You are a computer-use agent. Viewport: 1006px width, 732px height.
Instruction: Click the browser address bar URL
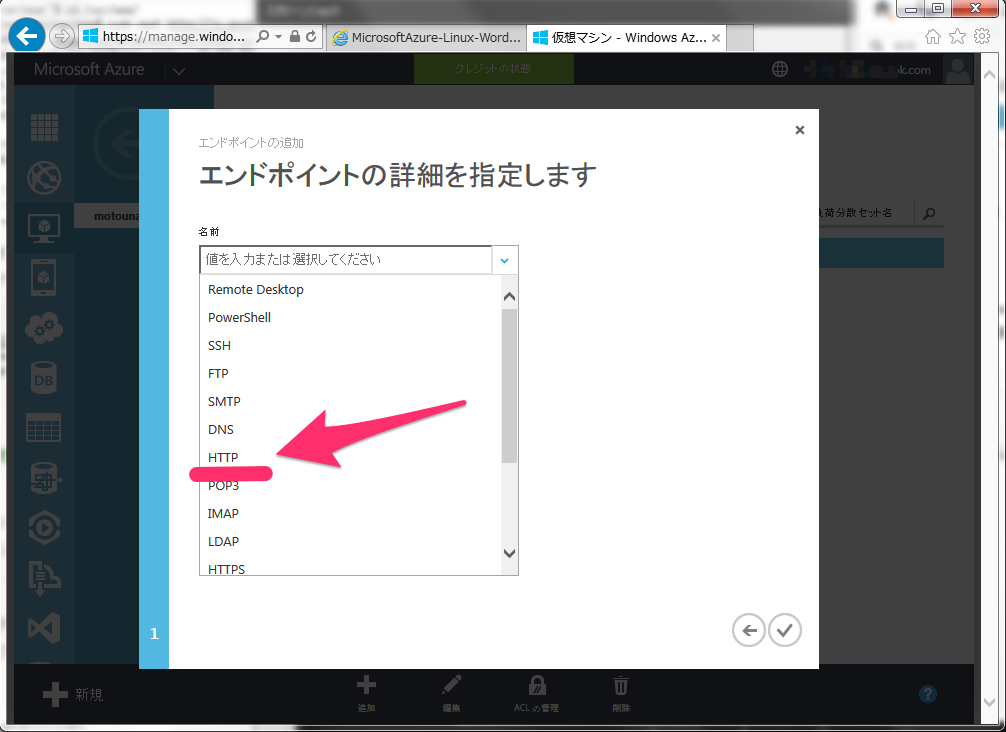[x=173, y=37]
